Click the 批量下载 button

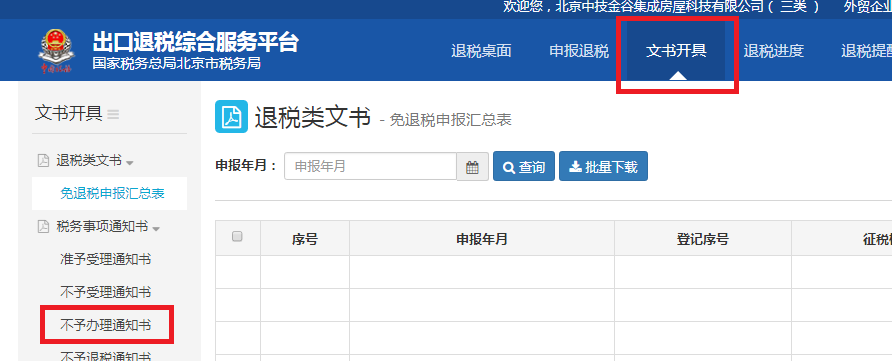(x=603, y=167)
